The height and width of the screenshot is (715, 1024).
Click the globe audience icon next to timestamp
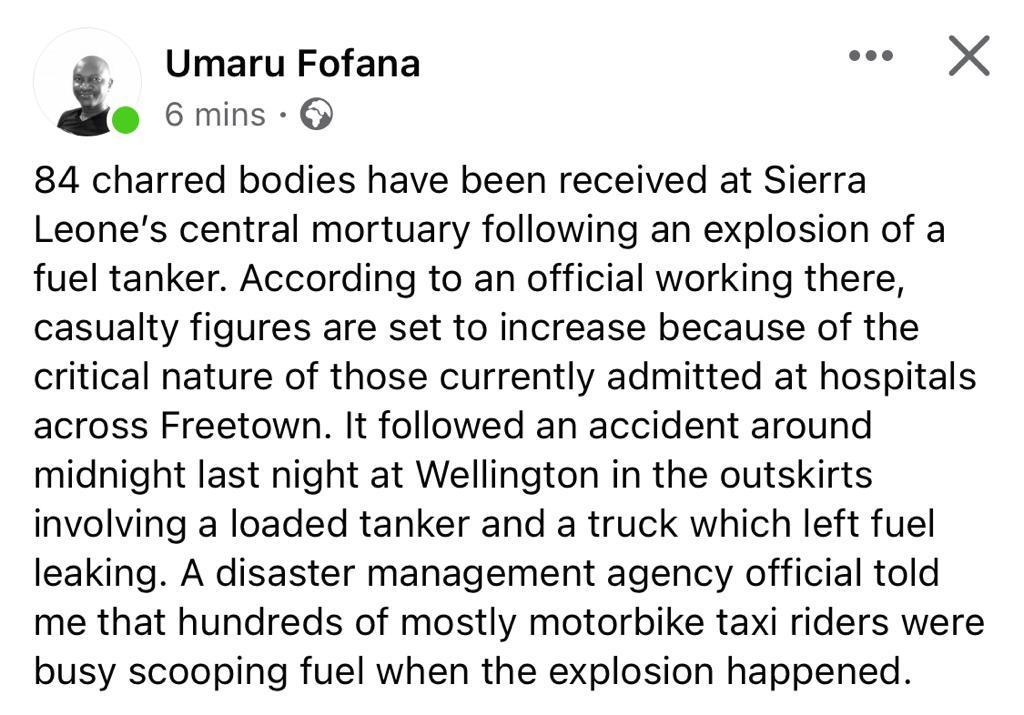[317, 115]
